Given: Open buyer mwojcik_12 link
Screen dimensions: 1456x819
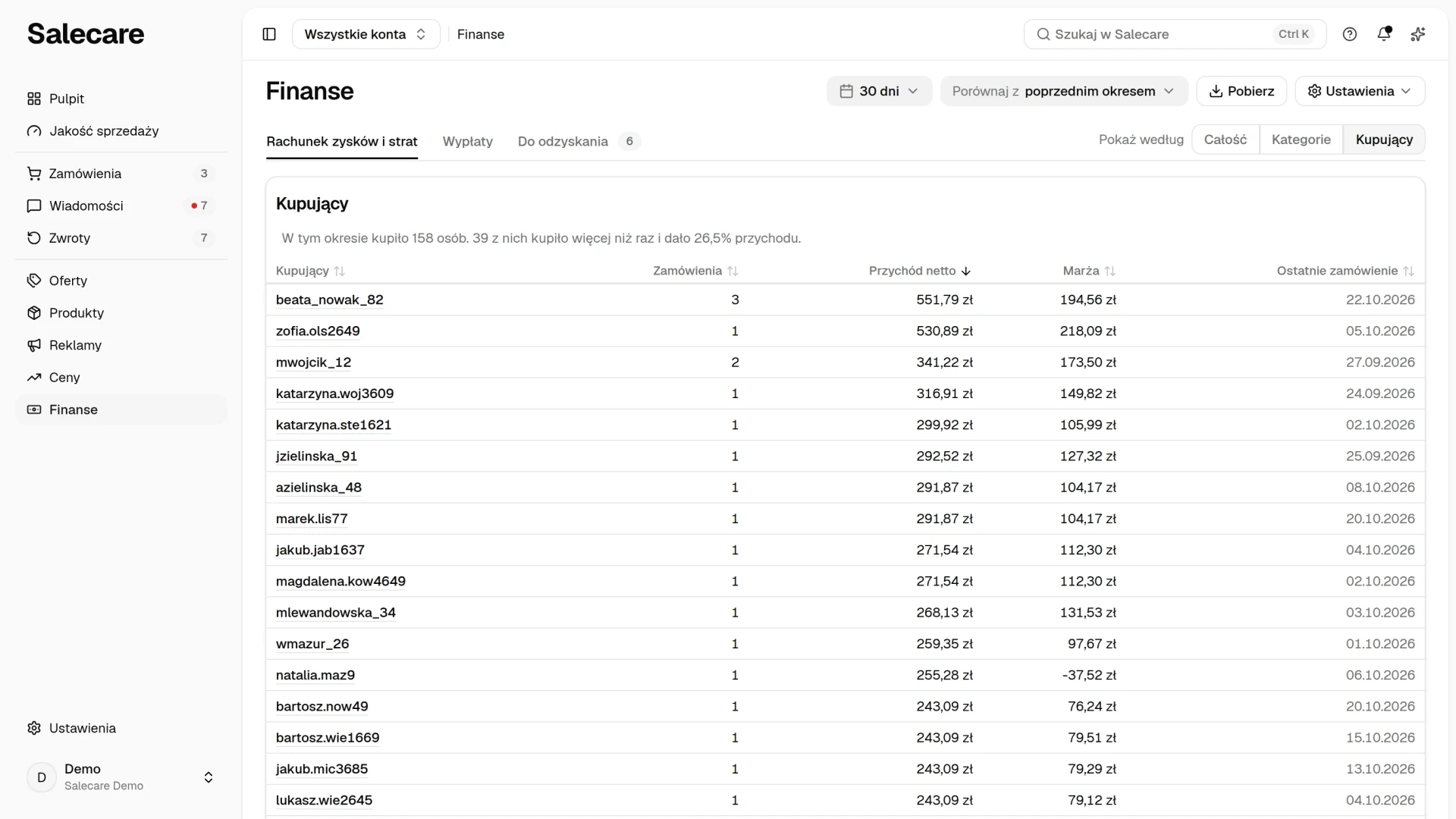Looking at the screenshot, I should [313, 362].
